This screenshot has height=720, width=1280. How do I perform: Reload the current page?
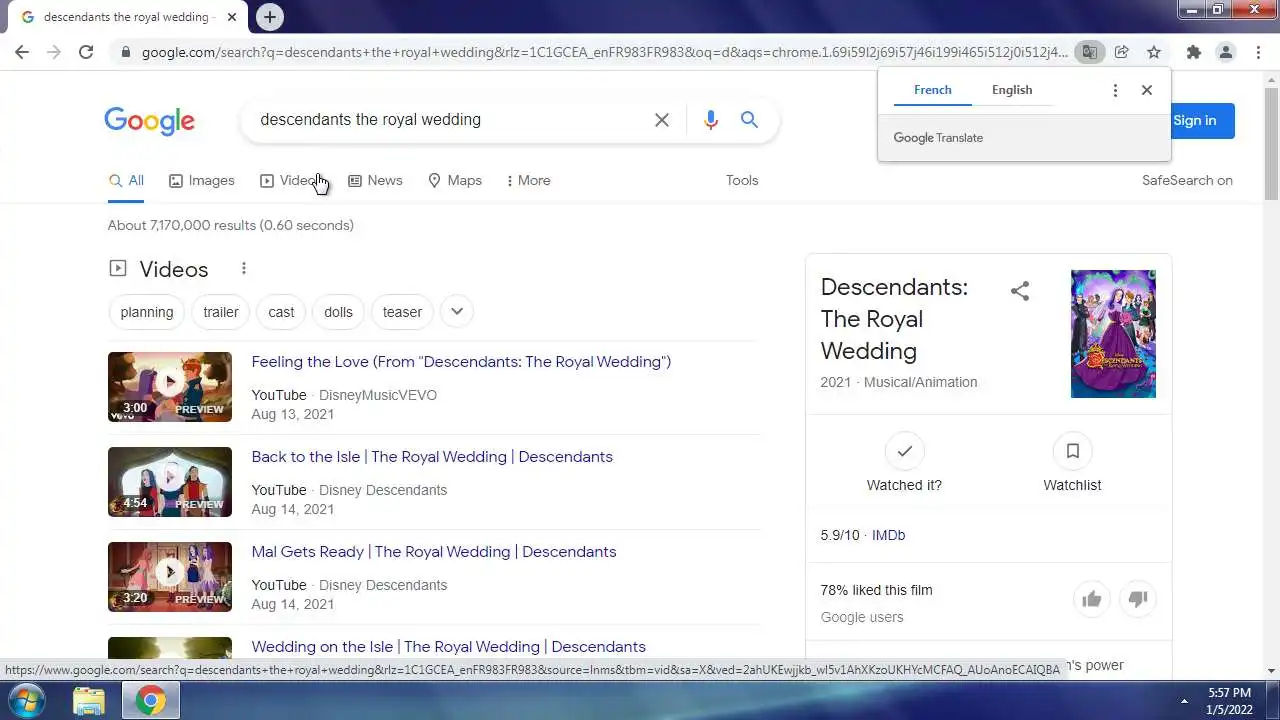[x=86, y=52]
